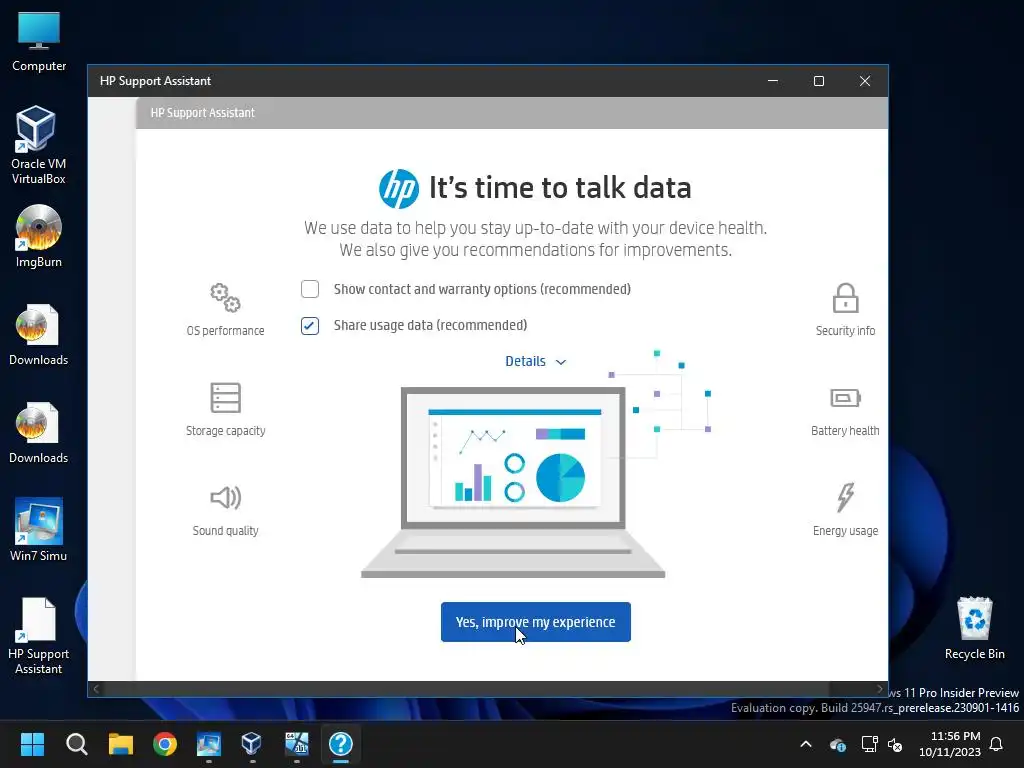Screen dimensions: 1024x768
Task: Show hidden icons in the system tray
Action: click(806, 744)
